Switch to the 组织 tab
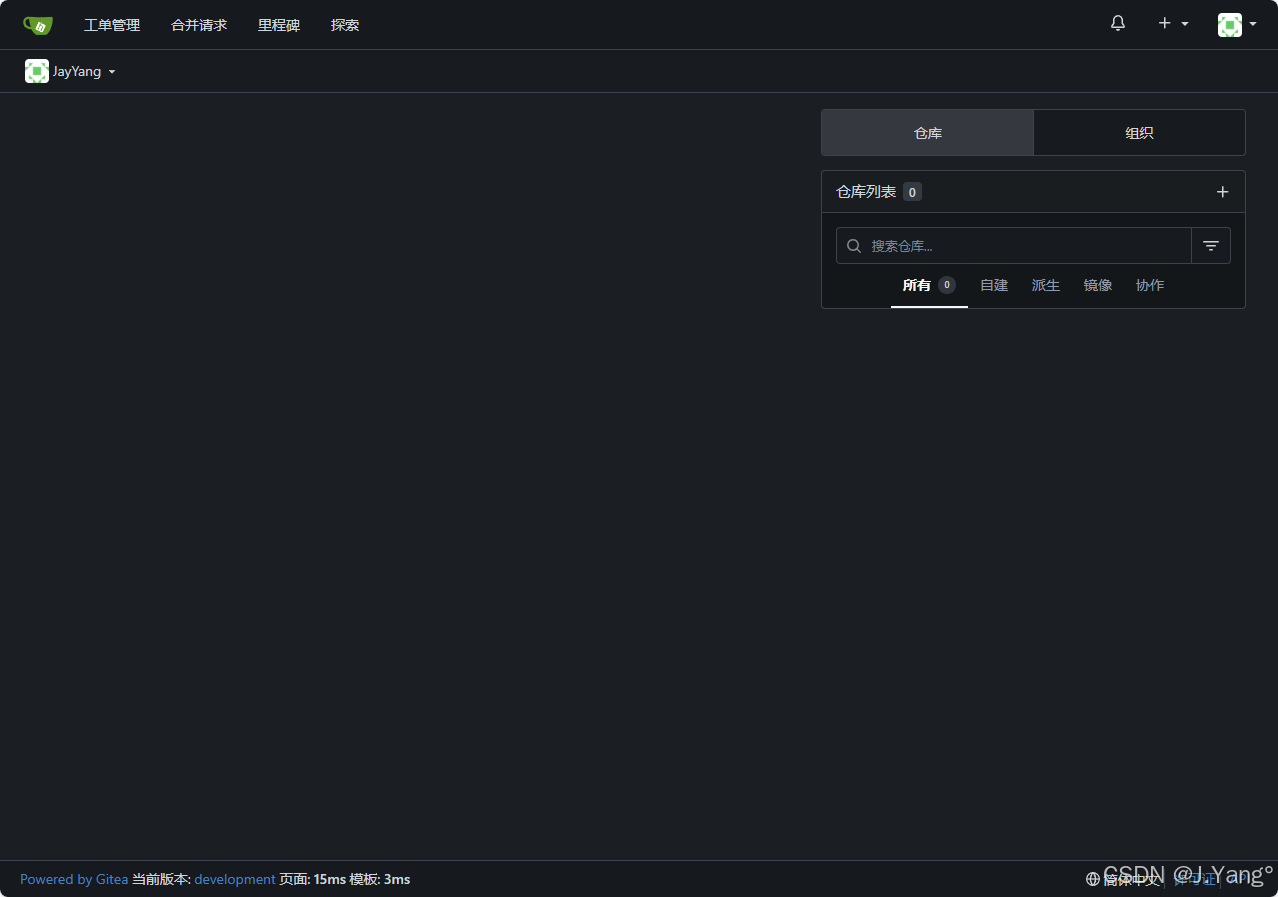The width and height of the screenshot is (1278, 897). point(1139,133)
